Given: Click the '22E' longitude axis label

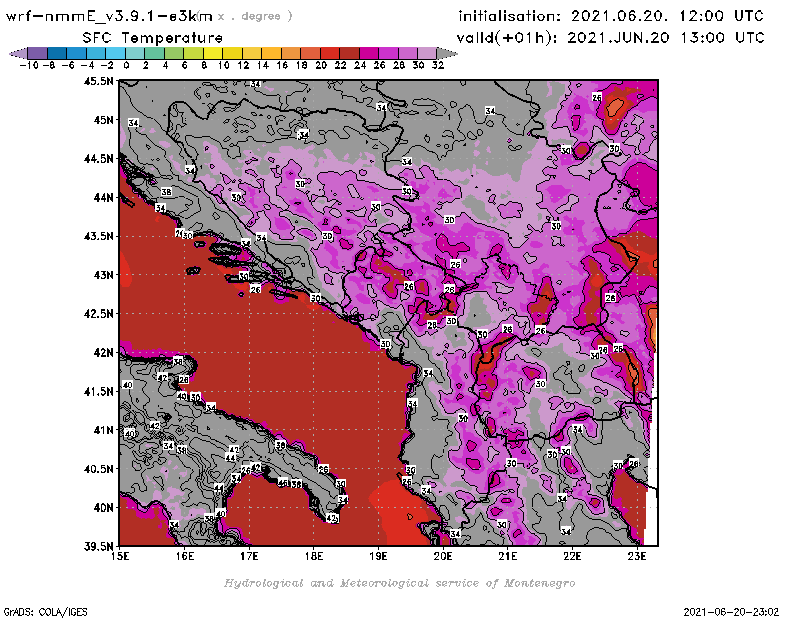Looking at the screenshot, I should pyautogui.click(x=572, y=556).
